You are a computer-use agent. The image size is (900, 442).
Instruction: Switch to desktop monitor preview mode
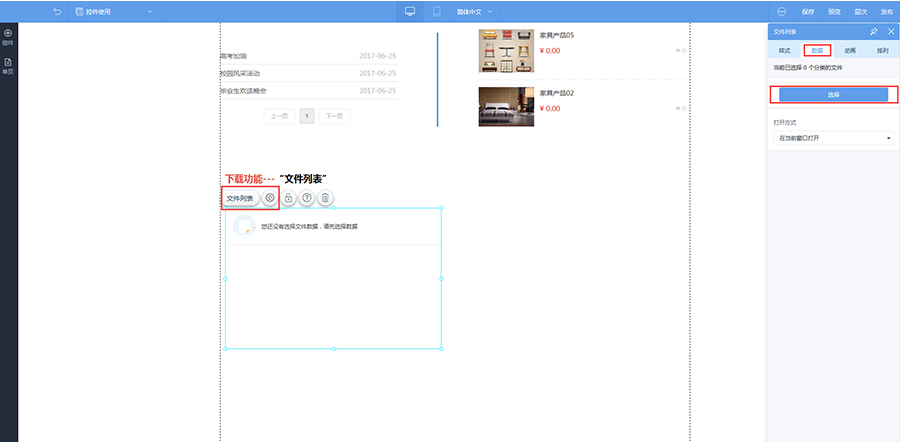click(x=410, y=11)
